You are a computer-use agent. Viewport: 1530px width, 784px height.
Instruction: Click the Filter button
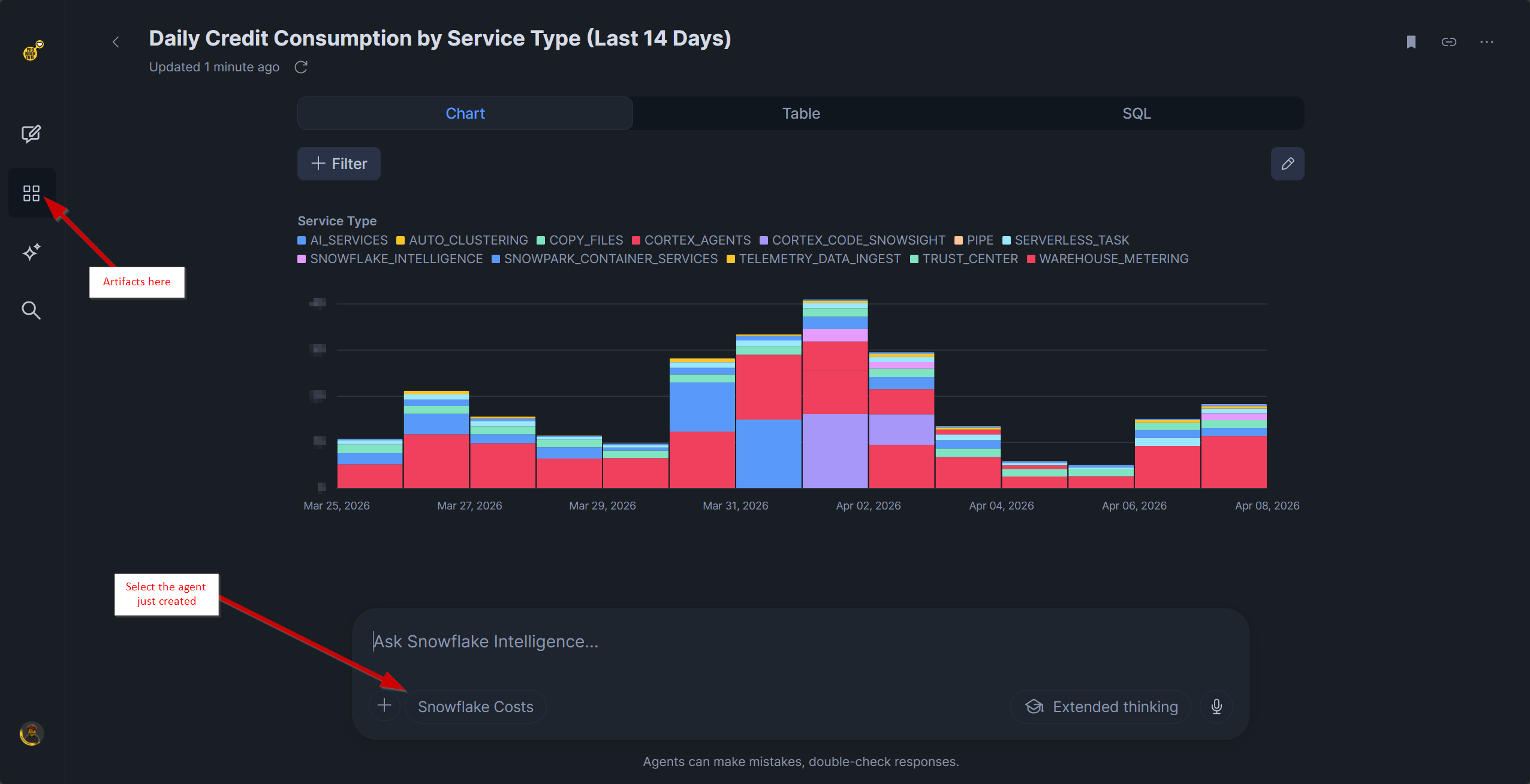click(x=339, y=164)
